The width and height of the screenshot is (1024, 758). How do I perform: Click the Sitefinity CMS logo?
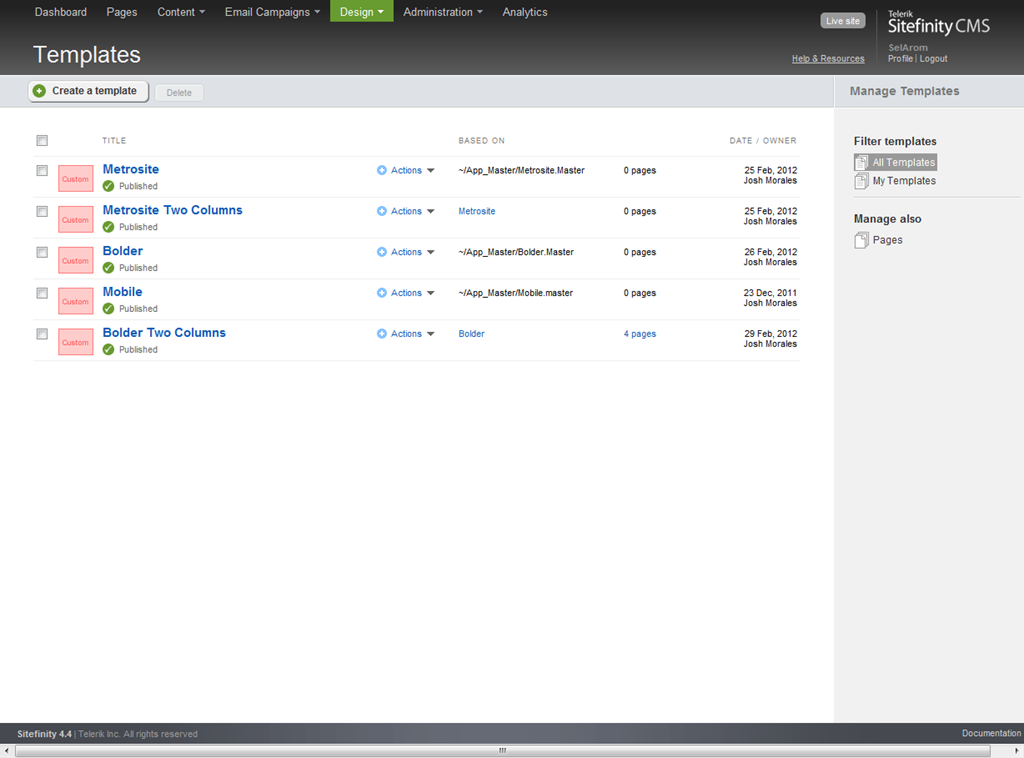pos(938,24)
